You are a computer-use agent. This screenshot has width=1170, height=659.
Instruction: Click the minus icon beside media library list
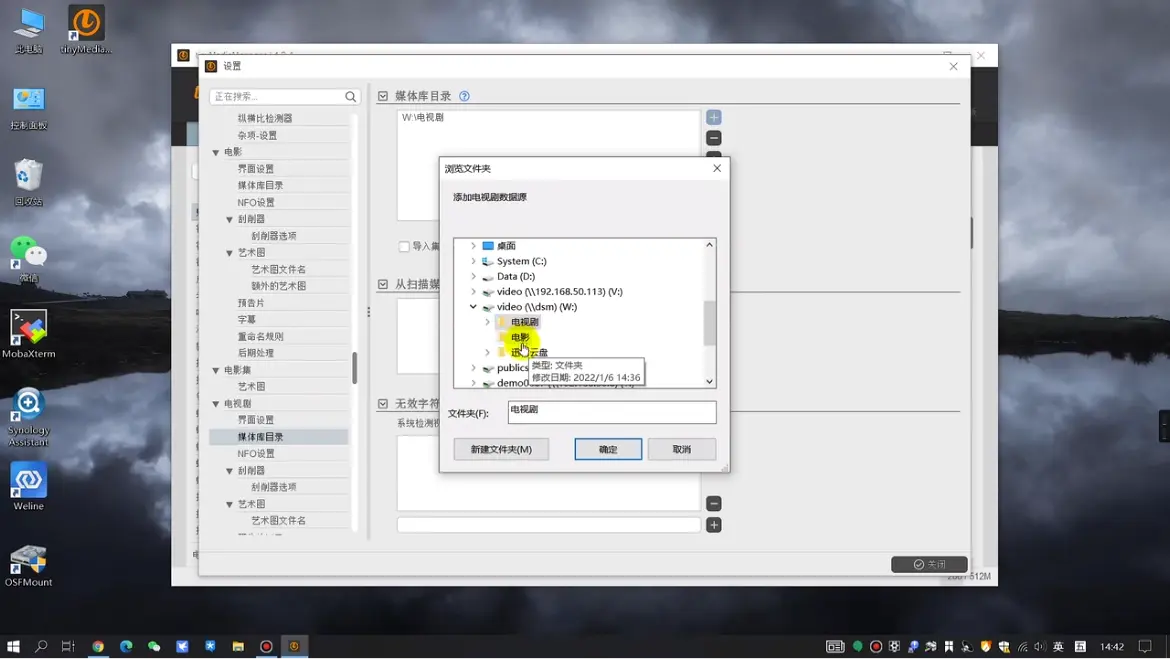pos(713,138)
